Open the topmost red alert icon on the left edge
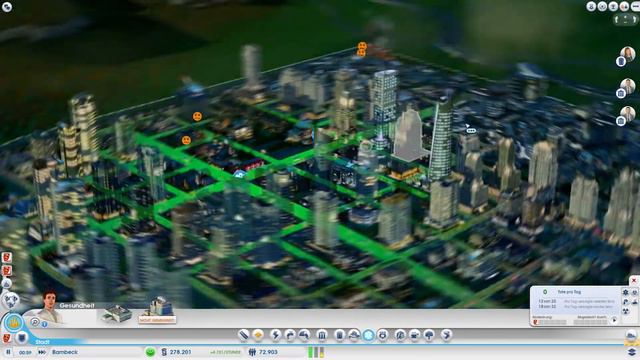Screen dimensions: 640x360 [x=7, y=257]
